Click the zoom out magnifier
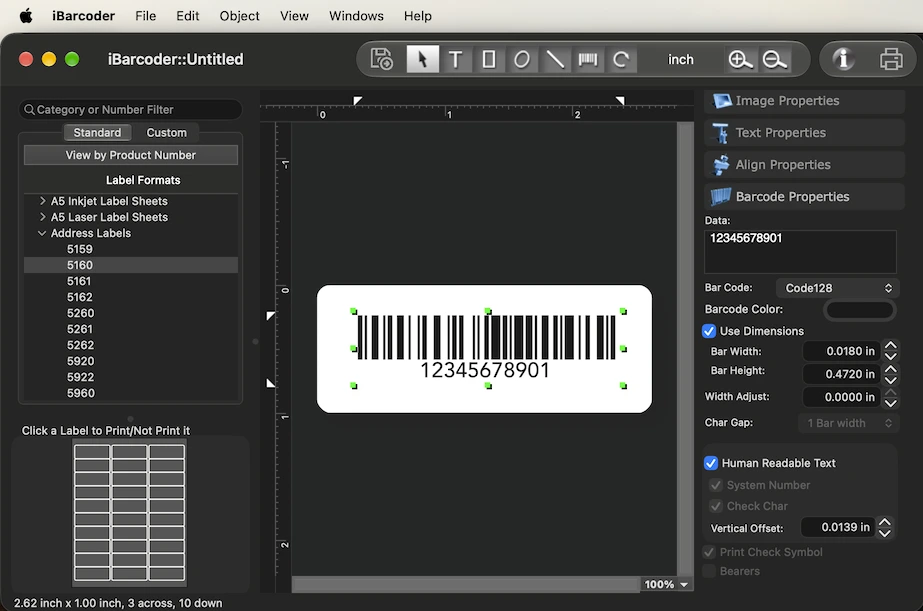923x611 pixels. (x=774, y=59)
